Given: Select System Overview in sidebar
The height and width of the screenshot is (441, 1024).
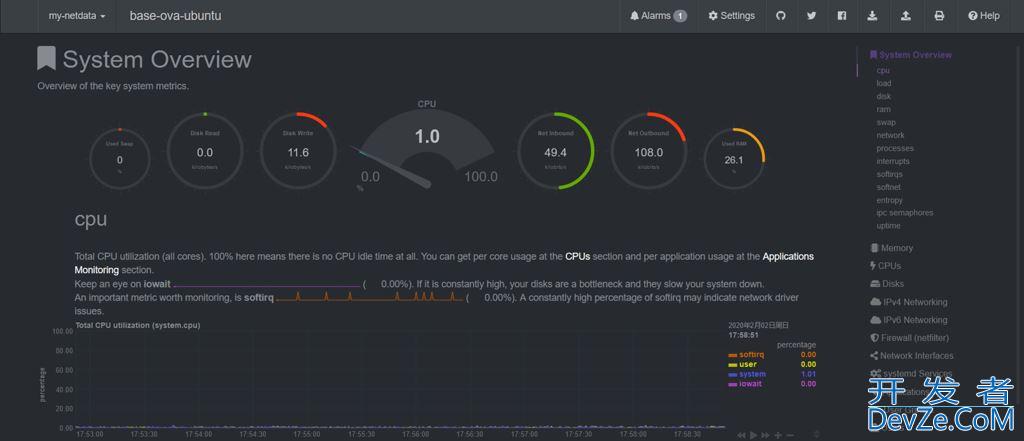Looking at the screenshot, I should (x=911, y=55).
